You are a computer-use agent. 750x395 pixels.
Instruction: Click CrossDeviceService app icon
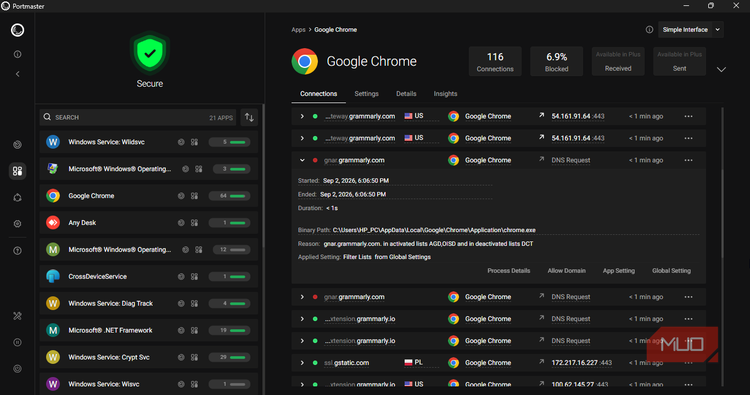pos(53,276)
